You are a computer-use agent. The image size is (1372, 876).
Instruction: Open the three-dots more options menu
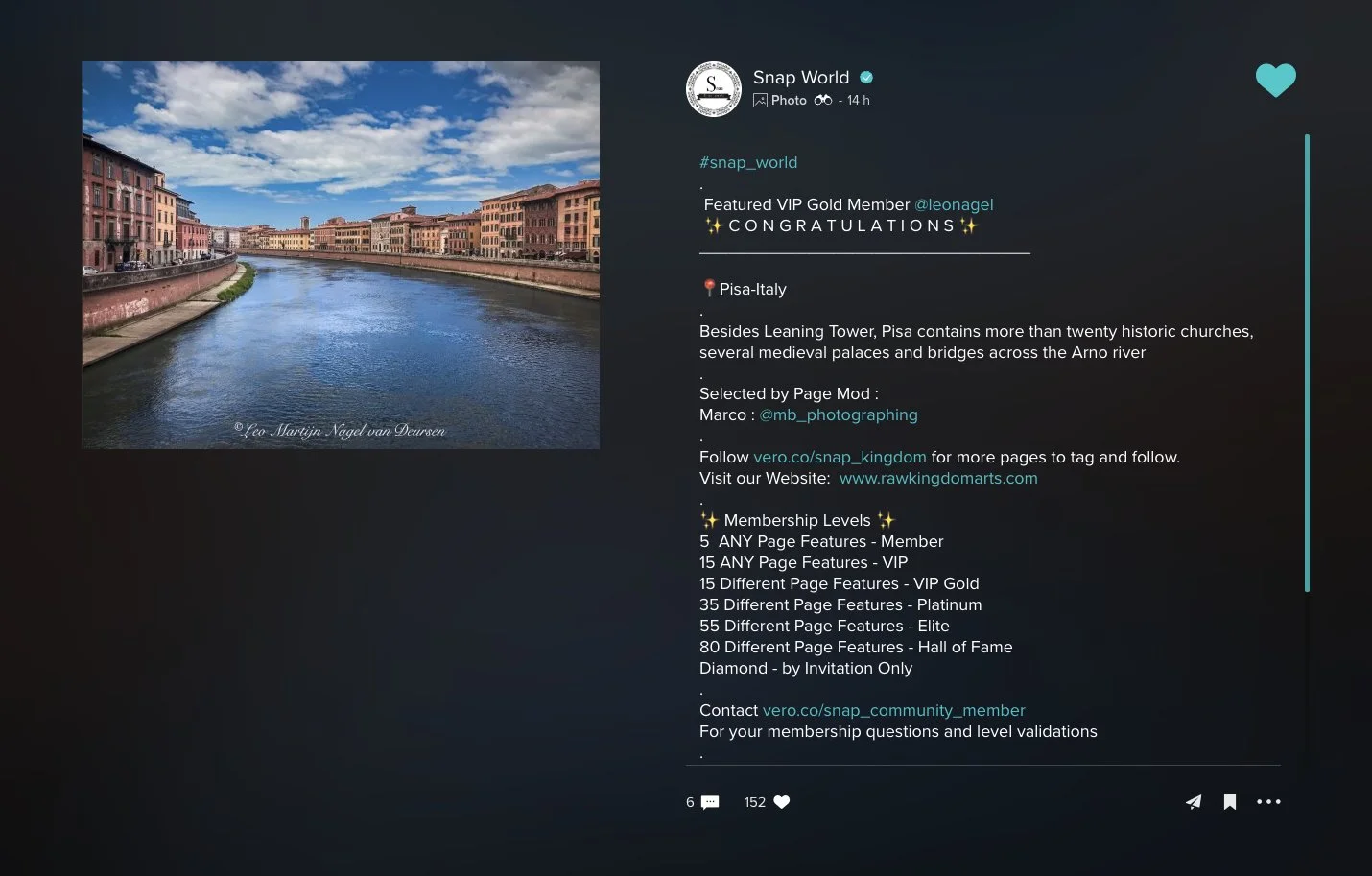(x=1268, y=802)
